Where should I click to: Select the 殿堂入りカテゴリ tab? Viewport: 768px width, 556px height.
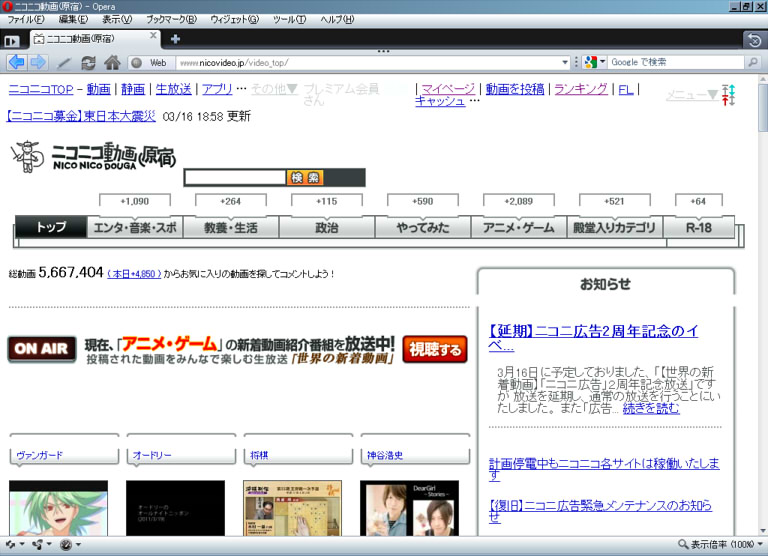click(x=615, y=227)
